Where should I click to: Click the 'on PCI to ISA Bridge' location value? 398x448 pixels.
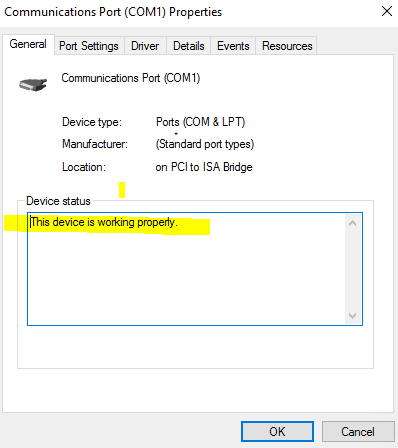click(x=204, y=167)
